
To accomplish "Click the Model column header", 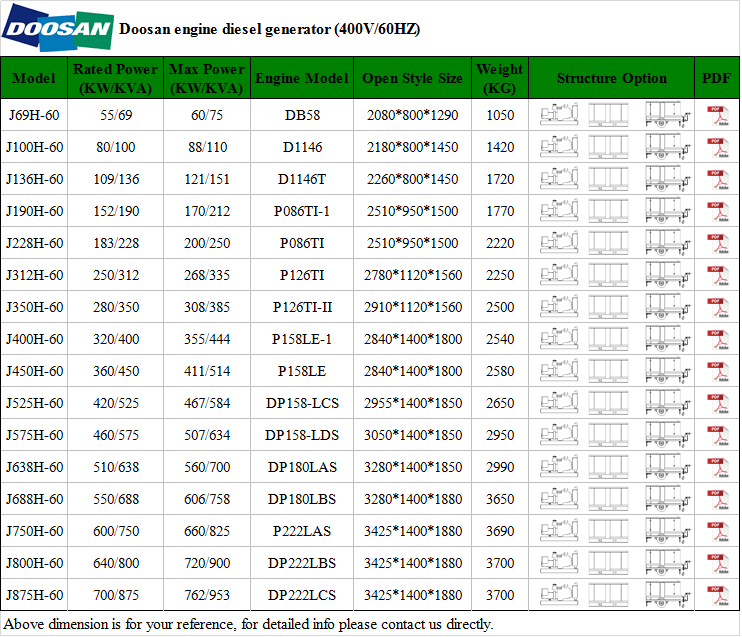I will pos(34,78).
